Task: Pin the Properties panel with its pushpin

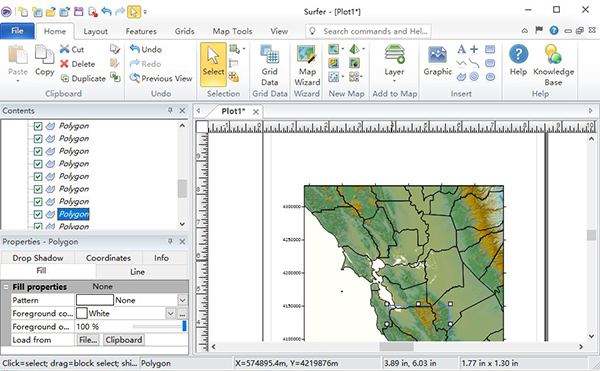Action: (x=170, y=241)
